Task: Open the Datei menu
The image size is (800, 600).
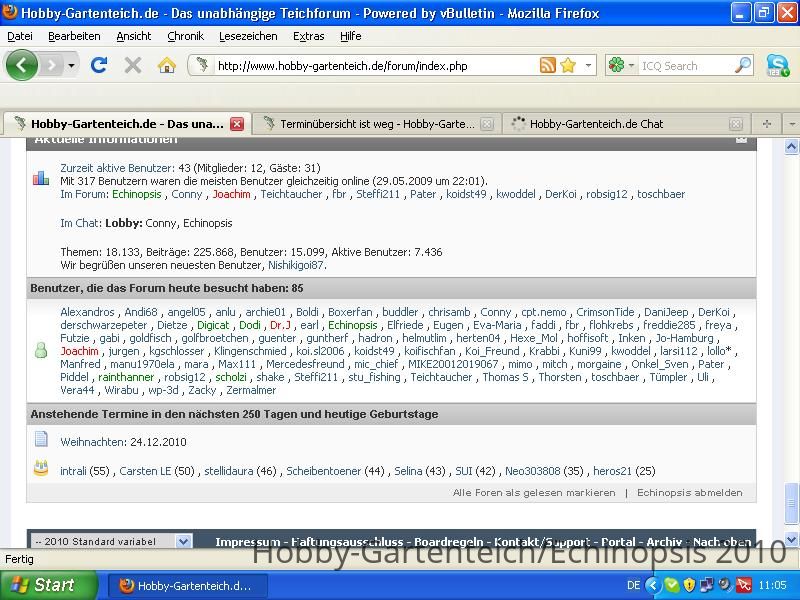Action: coord(20,36)
